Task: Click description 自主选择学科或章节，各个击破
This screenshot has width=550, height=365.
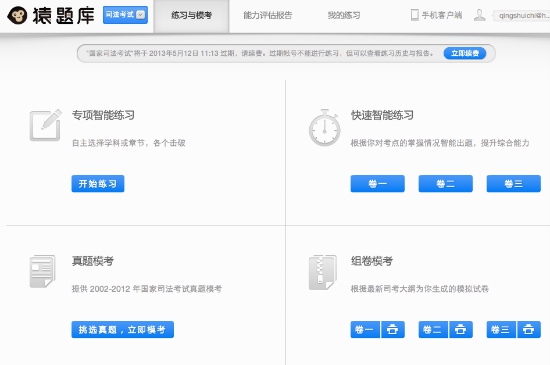Action: click(129, 143)
